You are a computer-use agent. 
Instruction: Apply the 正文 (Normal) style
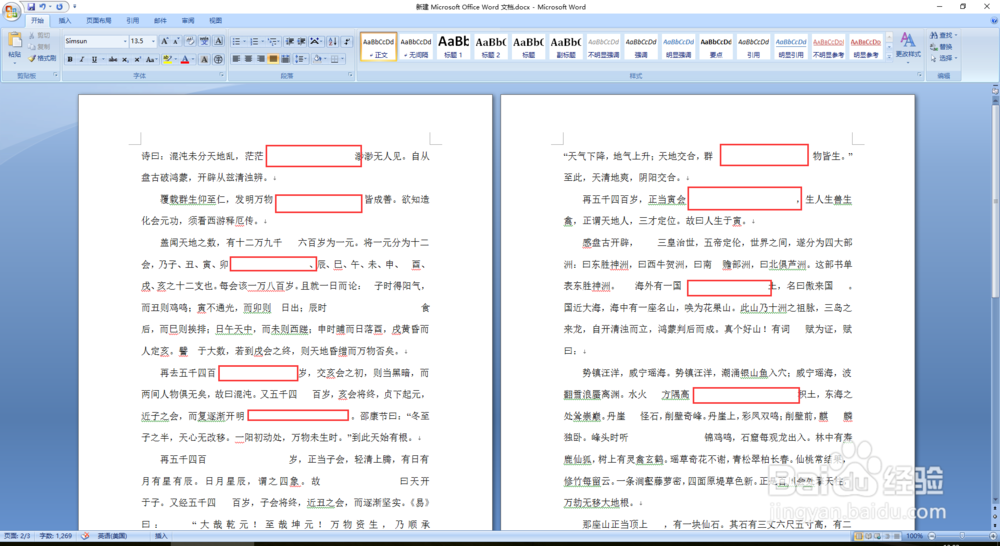(378, 47)
